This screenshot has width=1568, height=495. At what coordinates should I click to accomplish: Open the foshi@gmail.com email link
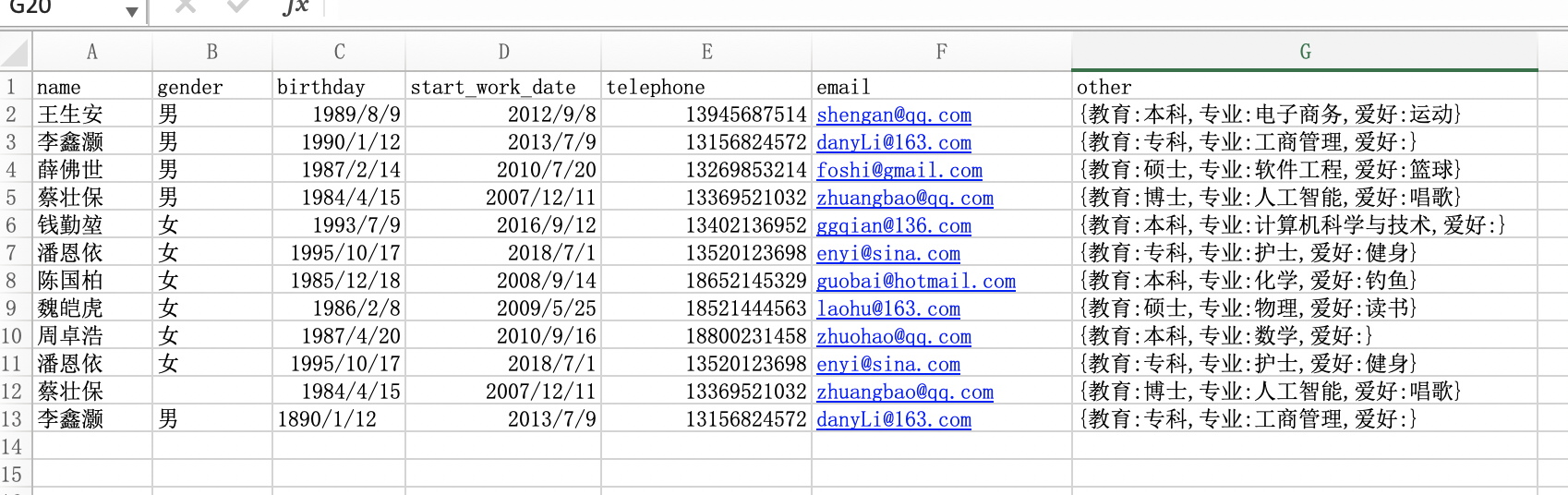899,171
